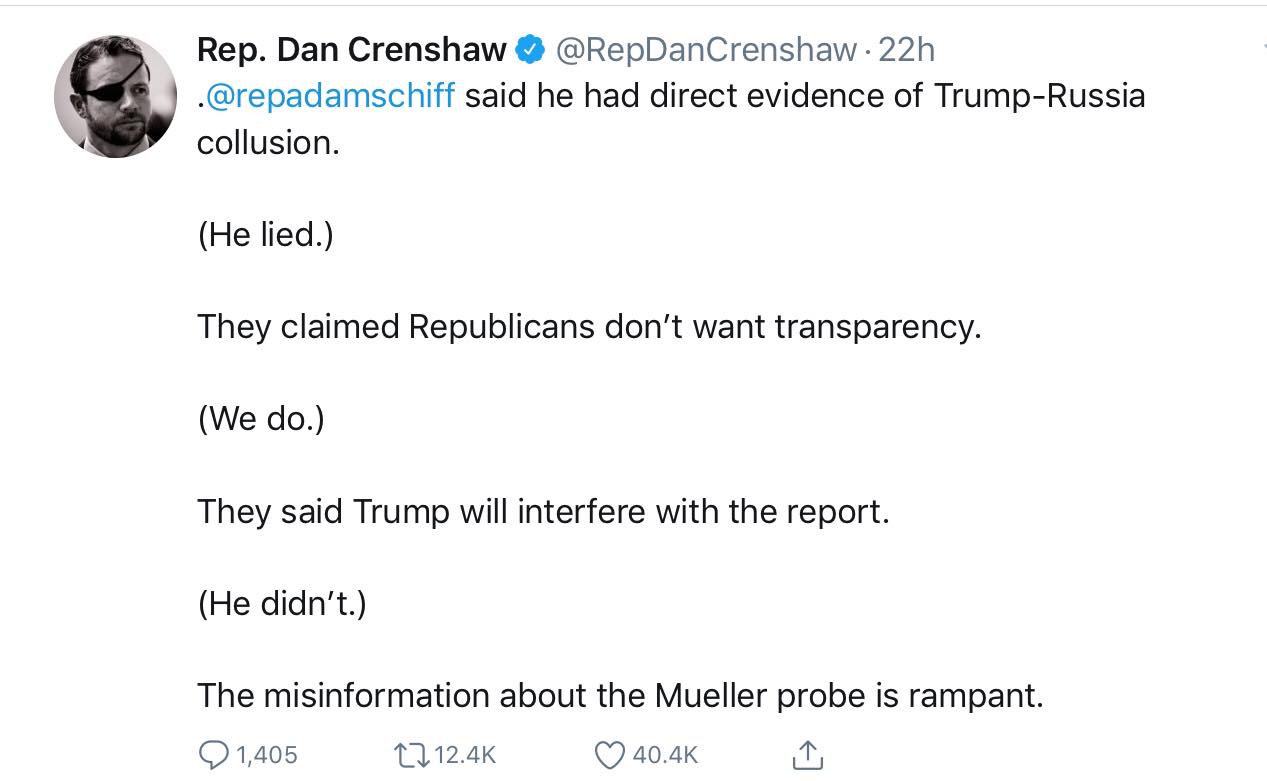The image size is (1267, 781).
Task: Click the Republicans transparency sentence
Action: (x=589, y=327)
